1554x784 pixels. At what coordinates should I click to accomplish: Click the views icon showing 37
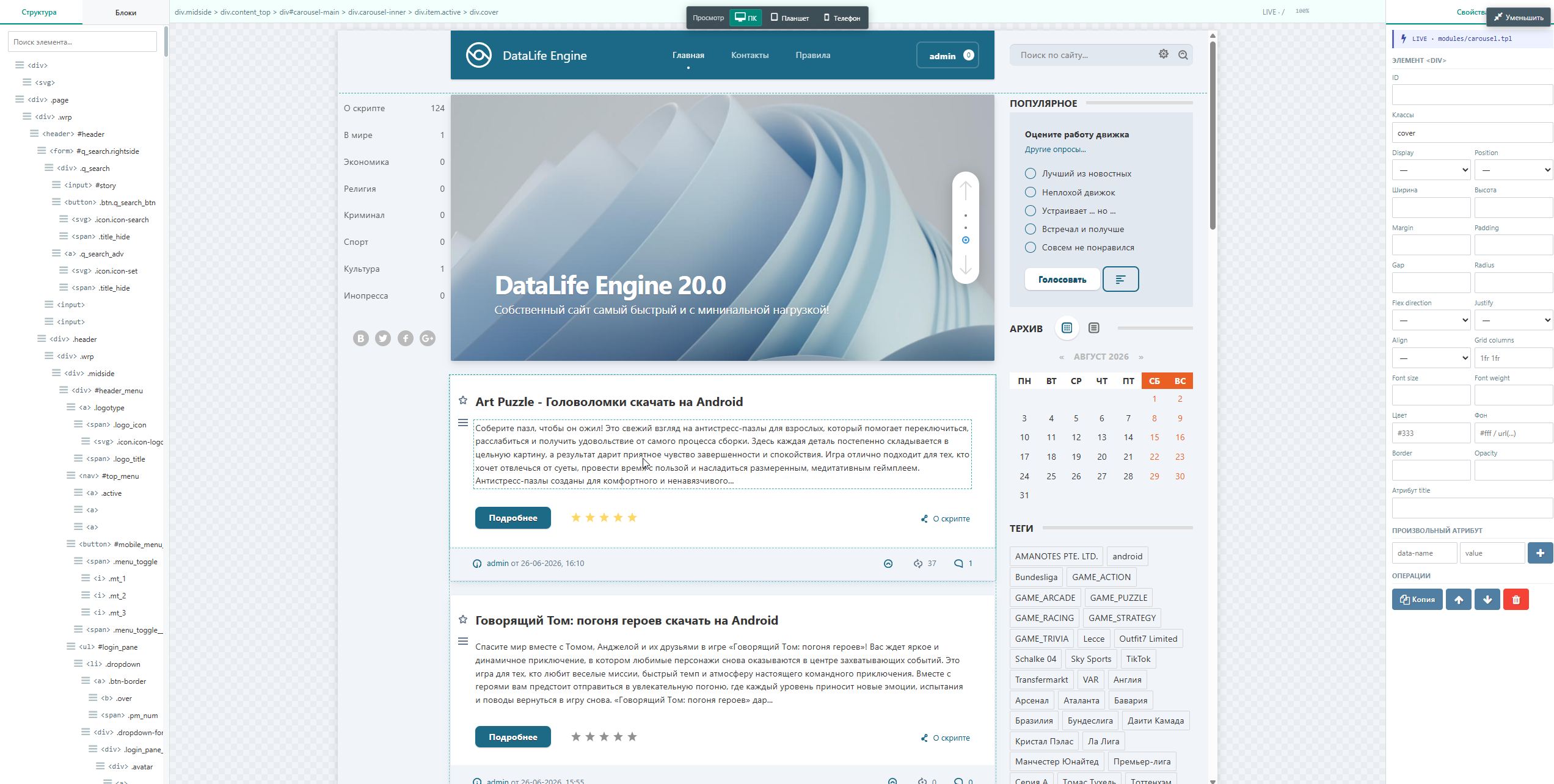tap(917, 564)
